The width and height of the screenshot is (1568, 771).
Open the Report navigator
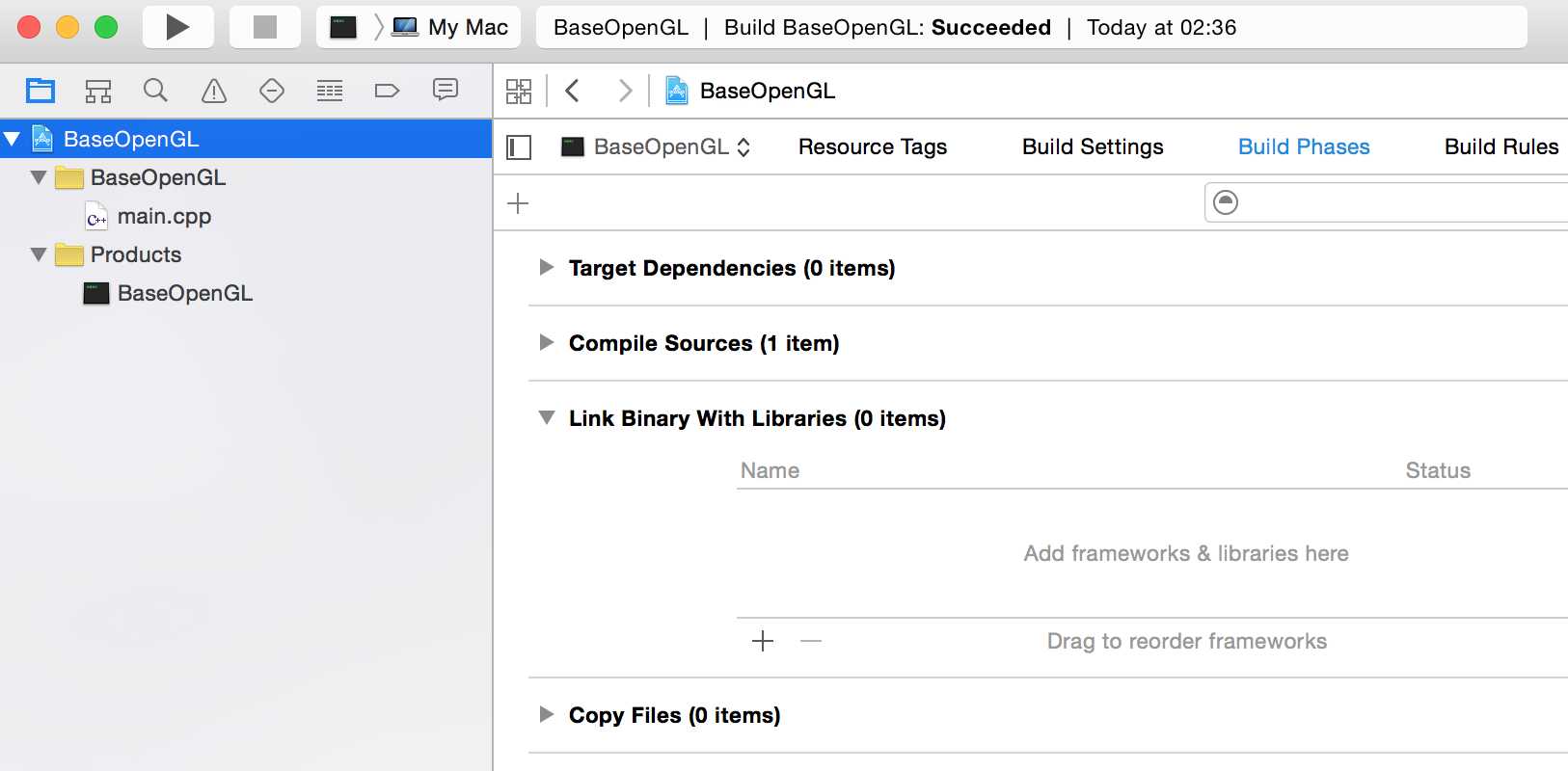pyautogui.click(x=446, y=91)
